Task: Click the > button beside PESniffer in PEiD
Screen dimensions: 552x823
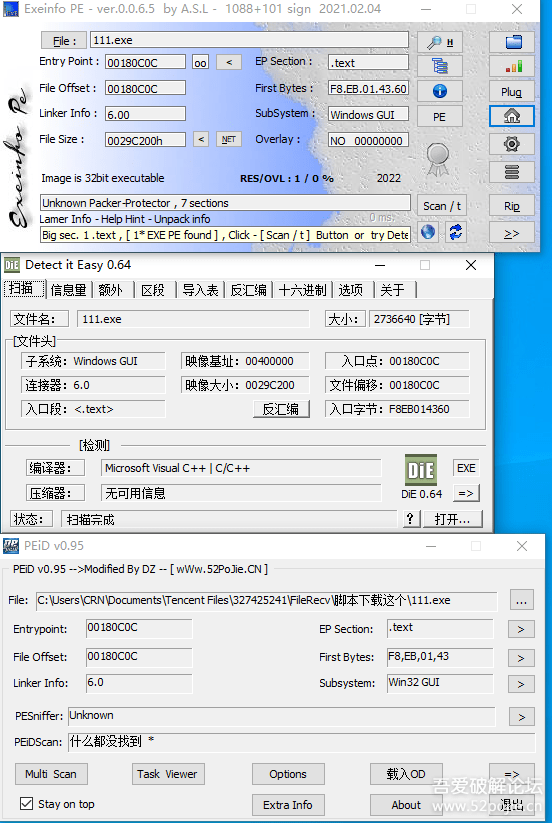Action: (522, 716)
